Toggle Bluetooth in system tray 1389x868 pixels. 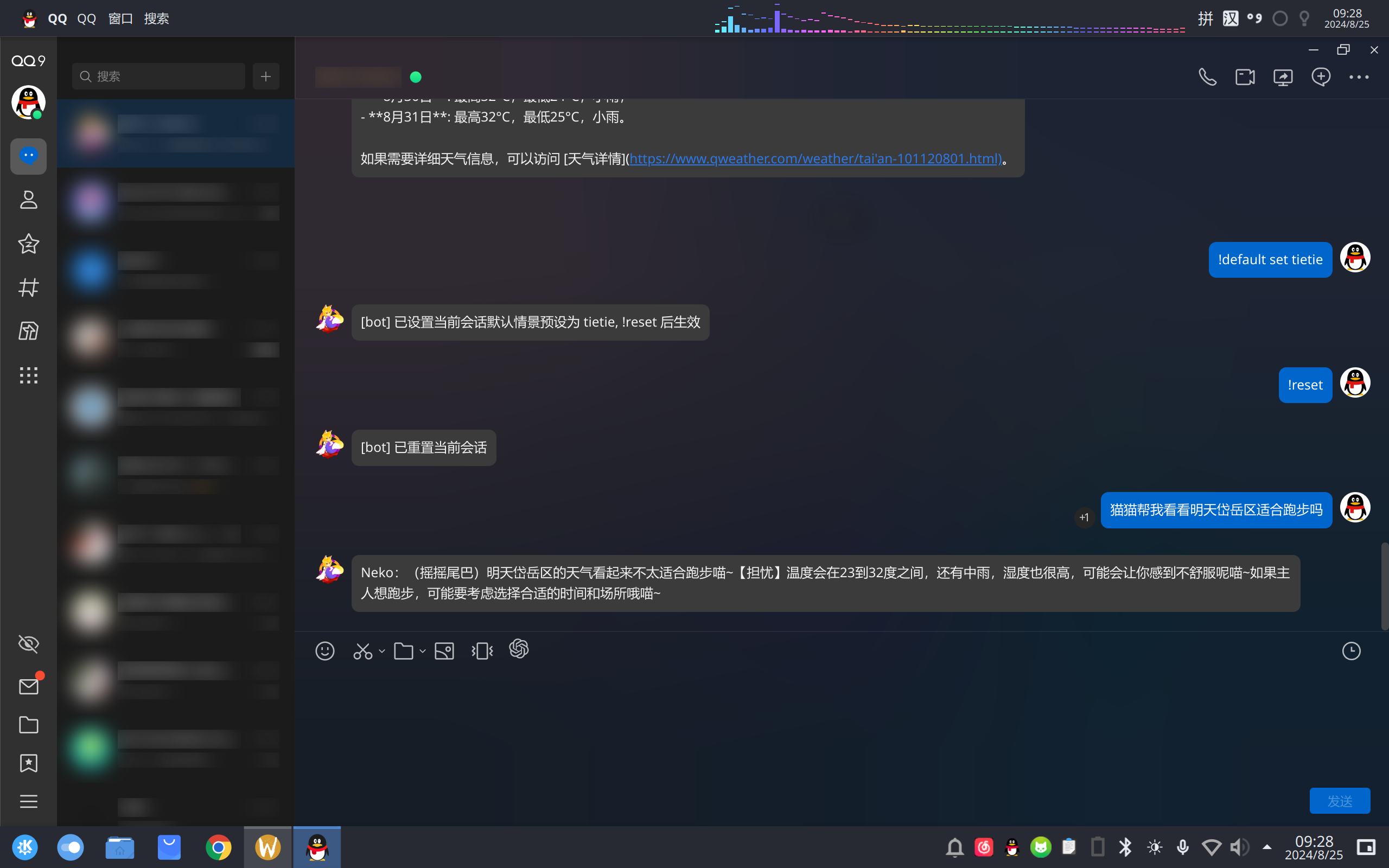[1125, 847]
